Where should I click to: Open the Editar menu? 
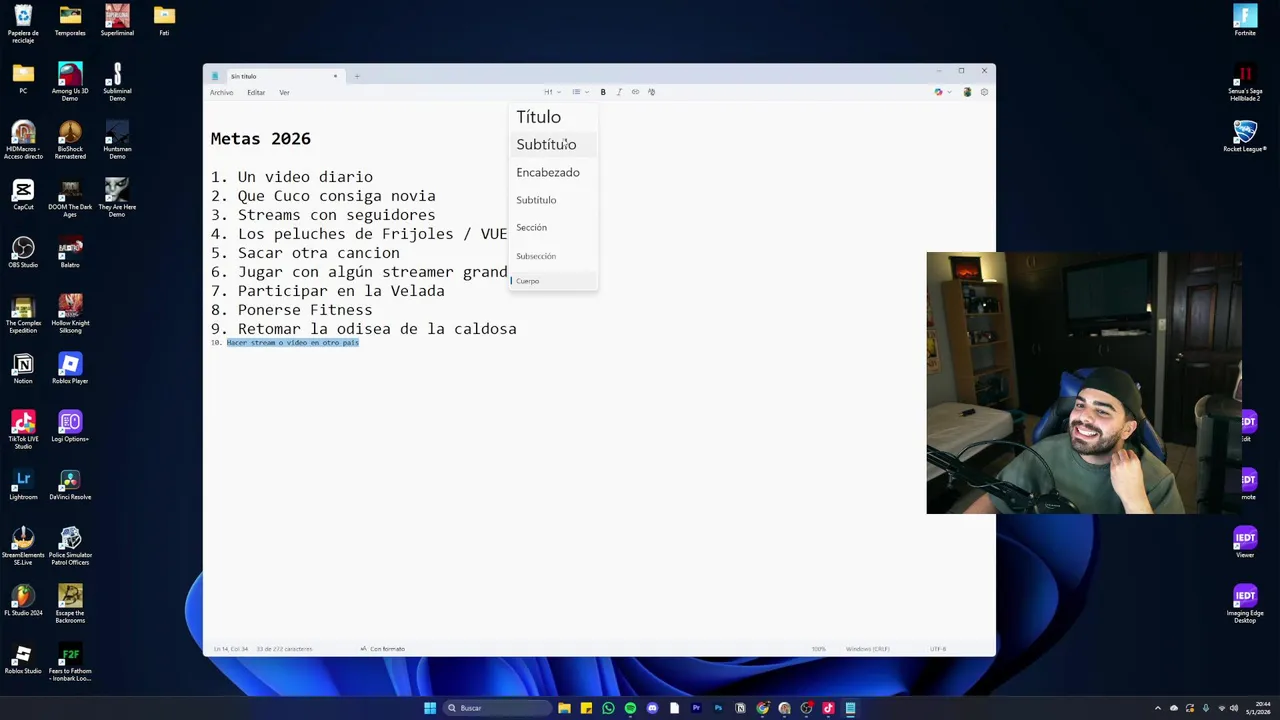(x=256, y=93)
